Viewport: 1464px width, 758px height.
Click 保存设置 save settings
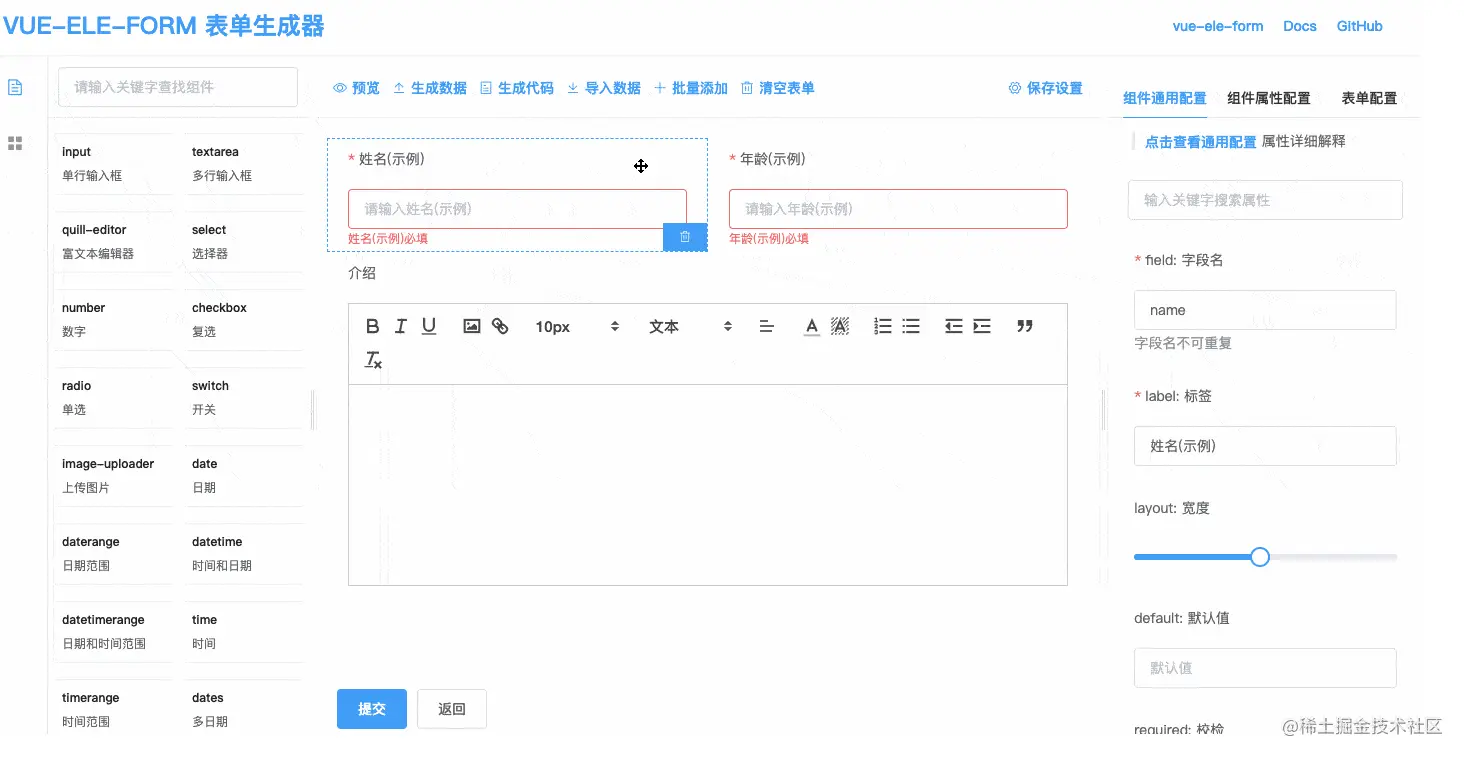coord(1045,88)
